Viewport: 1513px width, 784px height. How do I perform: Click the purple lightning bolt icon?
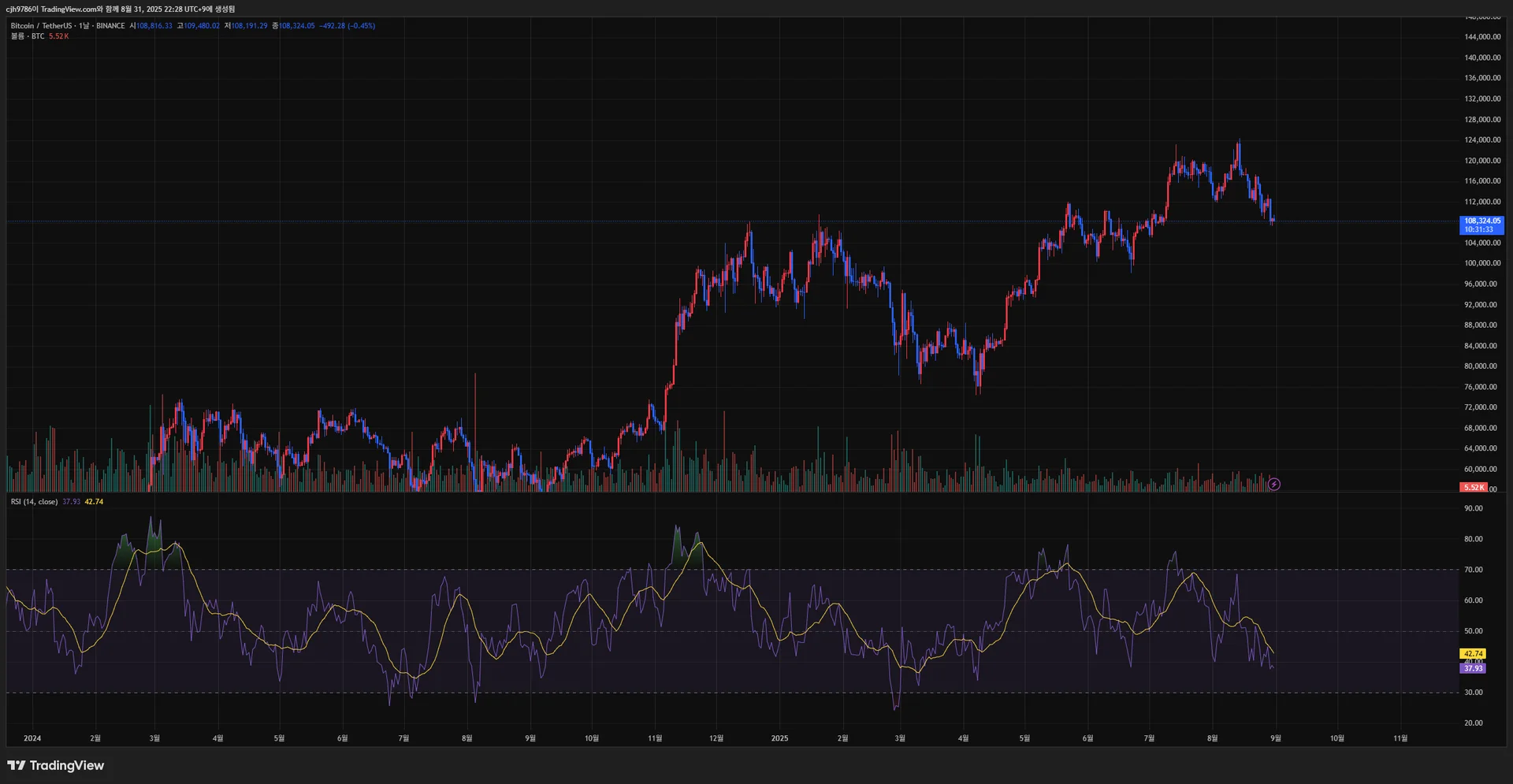point(1274,485)
